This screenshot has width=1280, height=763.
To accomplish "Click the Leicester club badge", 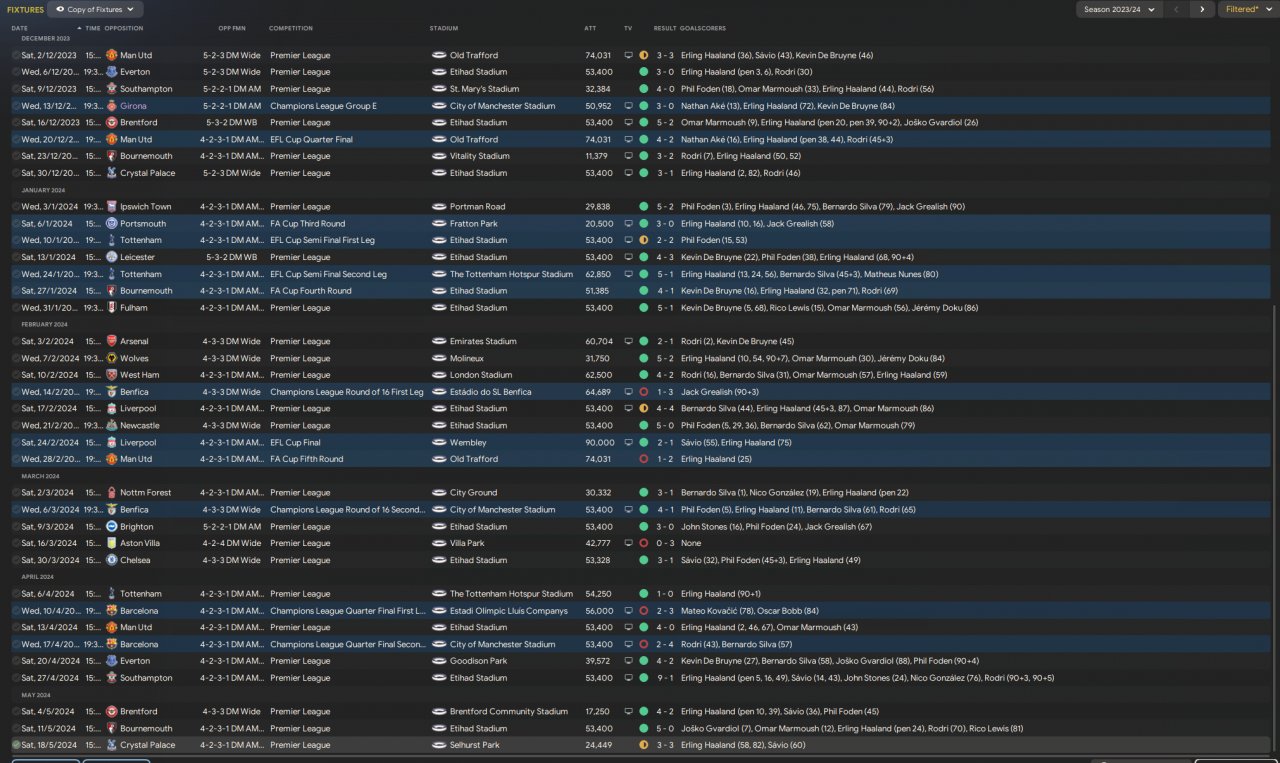I will pos(112,257).
